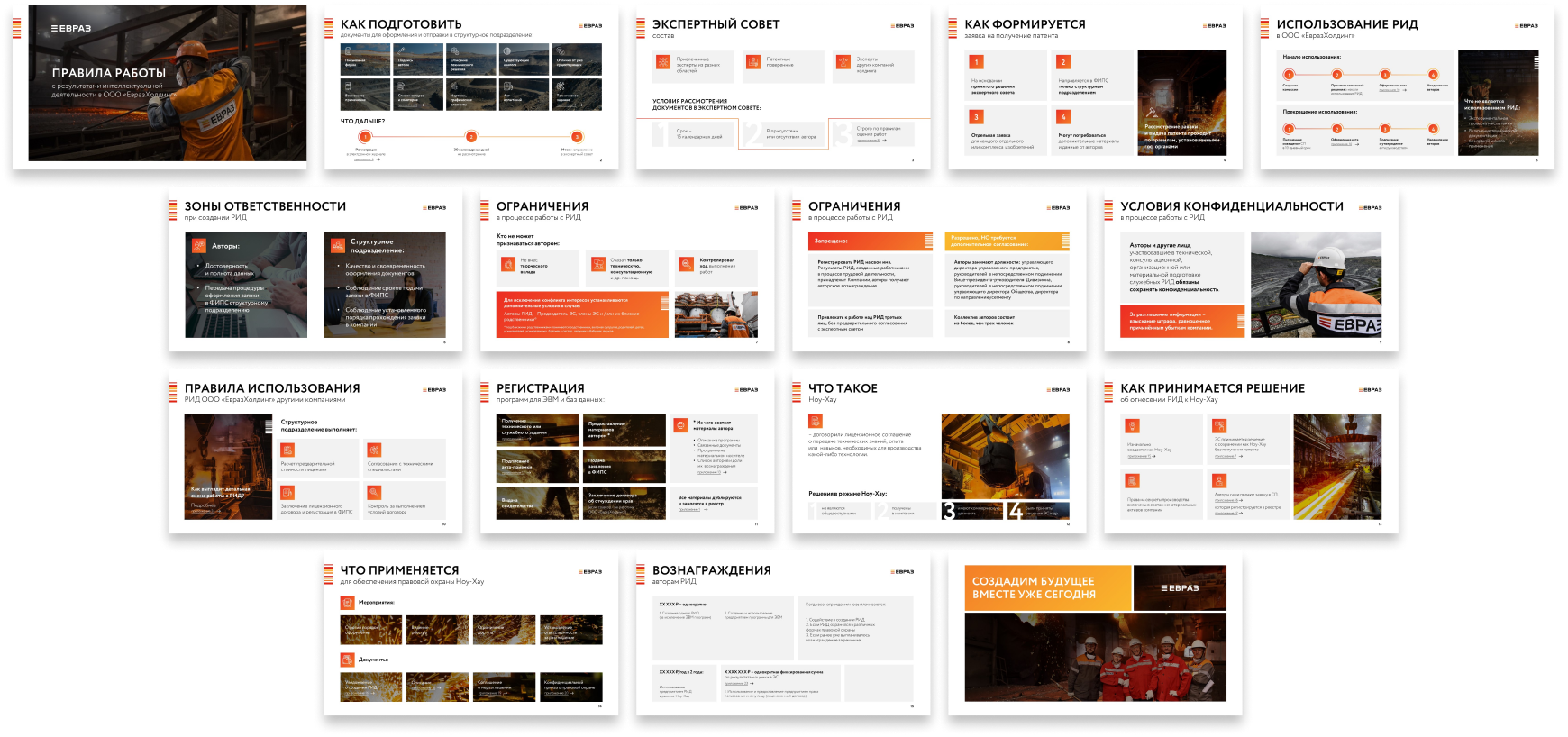Click the 'Оказал только техническую' help icon
The height and width of the screenshot is (737, 1568).
[x=597, y=264]
